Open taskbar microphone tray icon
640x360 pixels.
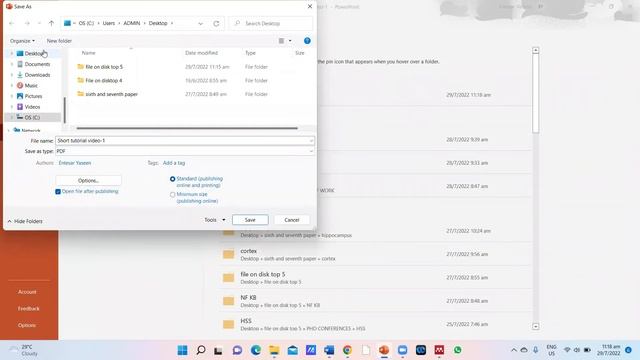[x=536, y=350]
